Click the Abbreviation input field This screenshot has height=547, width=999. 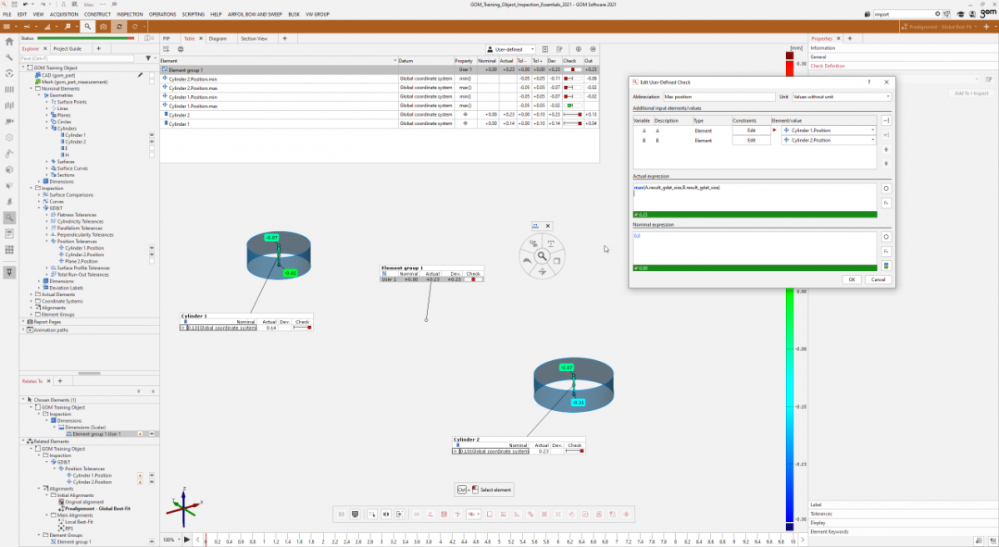click(x=719, y=97)
